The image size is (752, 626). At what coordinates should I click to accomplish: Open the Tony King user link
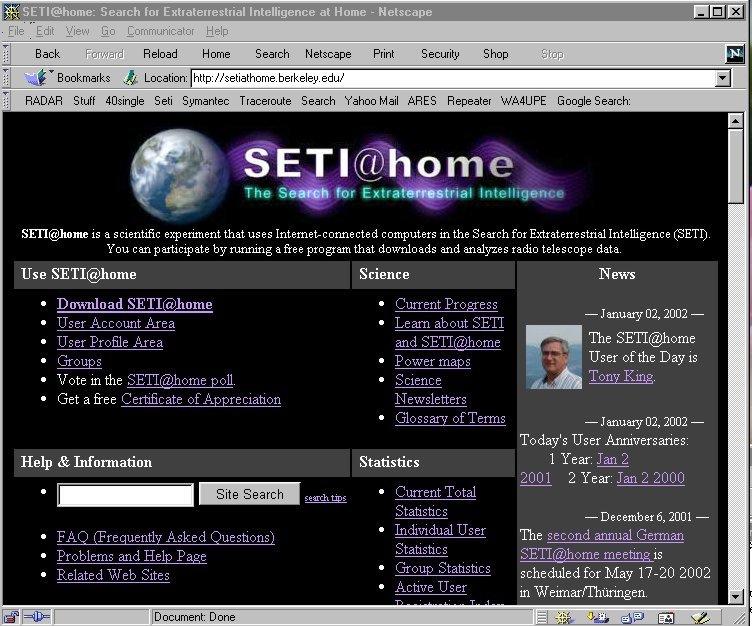coord(621,376)
